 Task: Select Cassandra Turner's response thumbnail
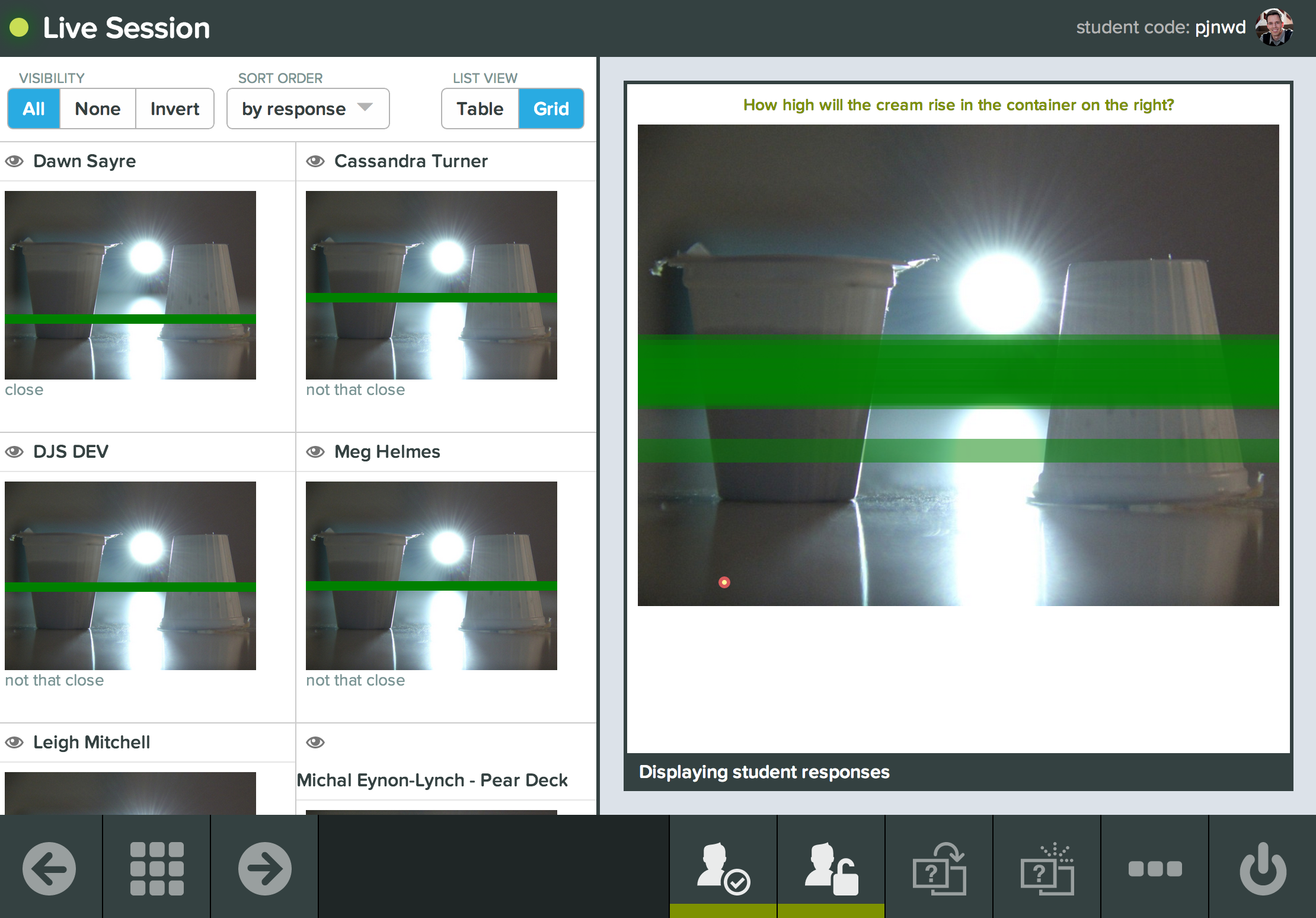431,285
